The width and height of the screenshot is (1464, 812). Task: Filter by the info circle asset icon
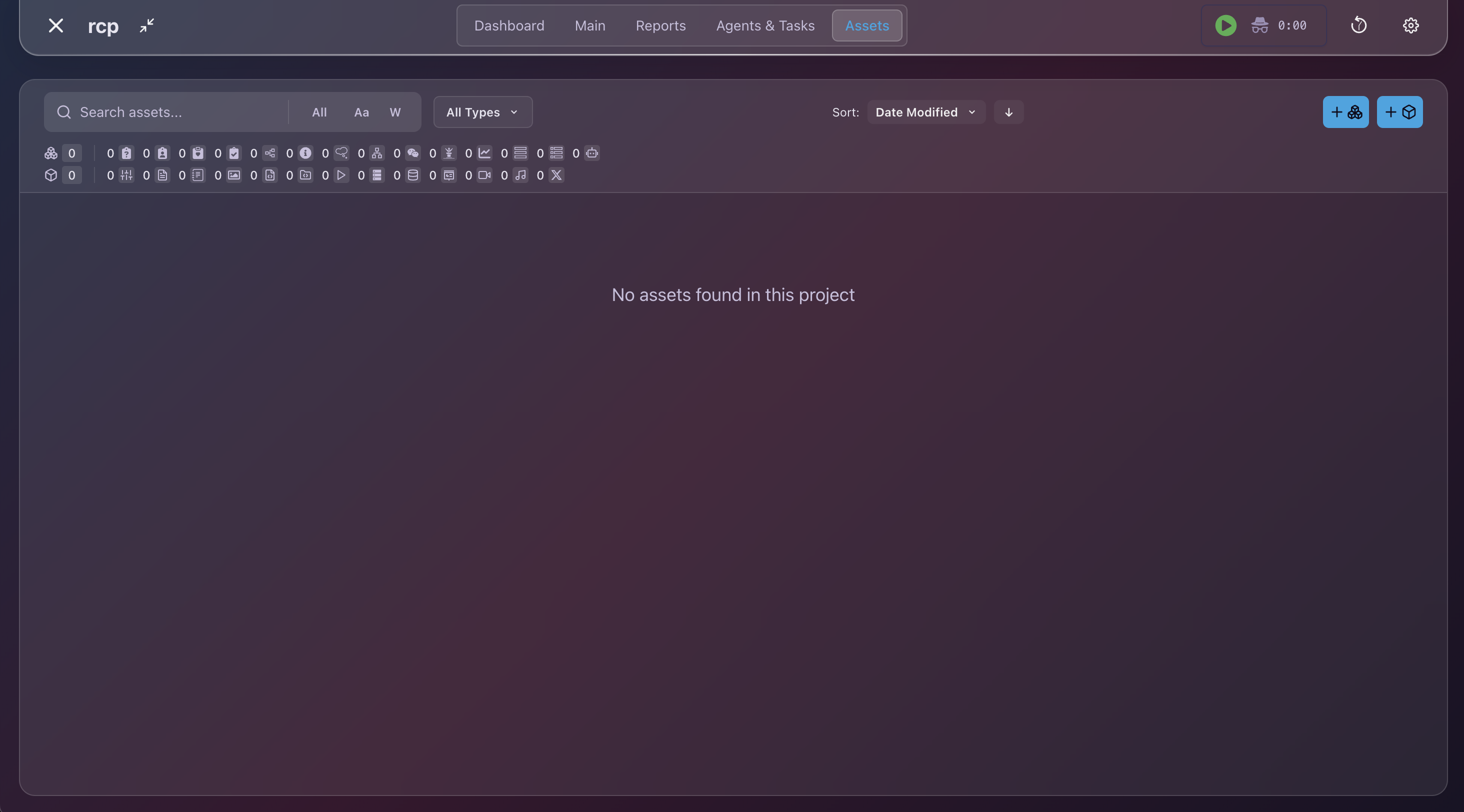tap(305, 153)
